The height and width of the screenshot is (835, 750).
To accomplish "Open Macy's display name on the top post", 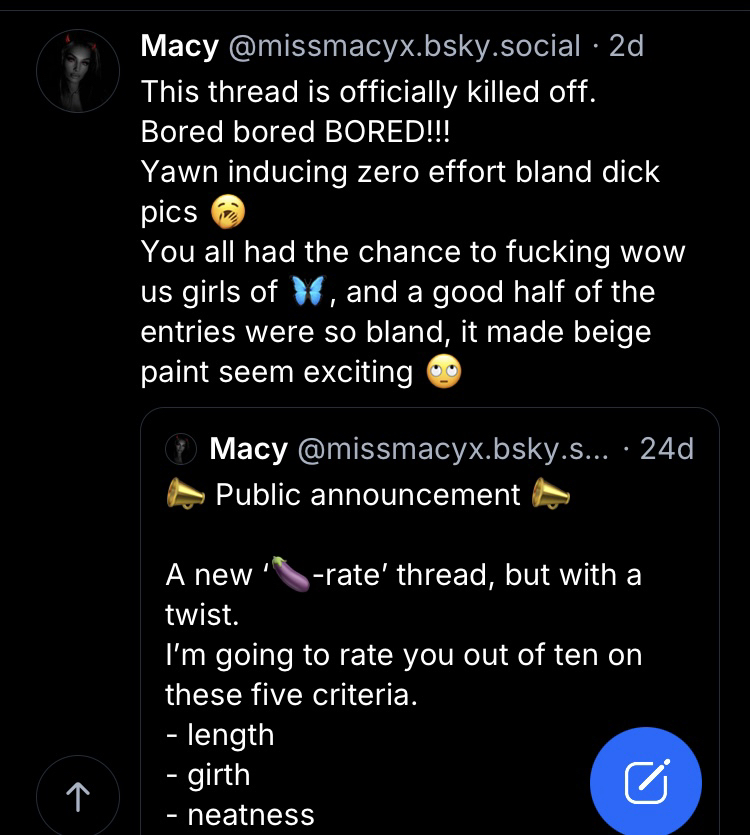I will (x=180, y=45).
